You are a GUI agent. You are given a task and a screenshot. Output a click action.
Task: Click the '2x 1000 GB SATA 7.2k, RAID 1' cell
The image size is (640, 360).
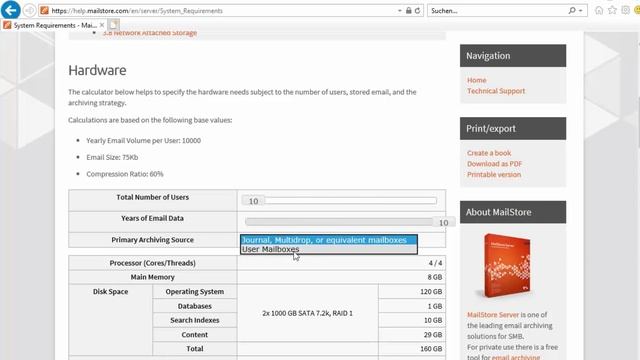[x=307, y=313]
